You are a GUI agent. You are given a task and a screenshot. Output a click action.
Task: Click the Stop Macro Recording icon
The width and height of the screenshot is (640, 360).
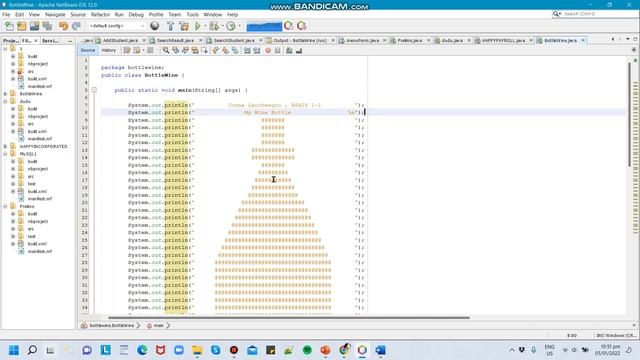click(278, 51)
